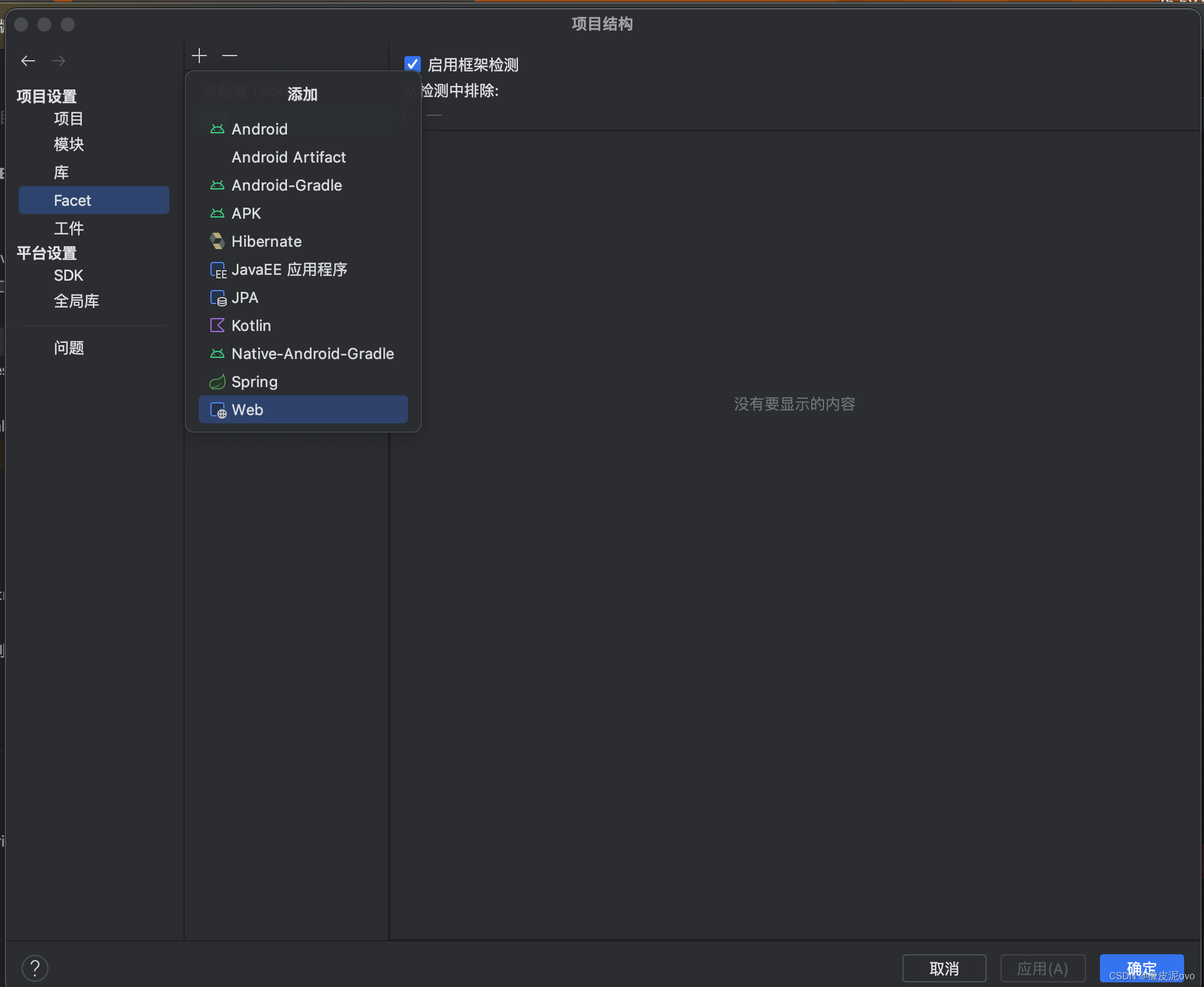Click the 添加 popup title

pyautogui.click(x=302, y=94)
